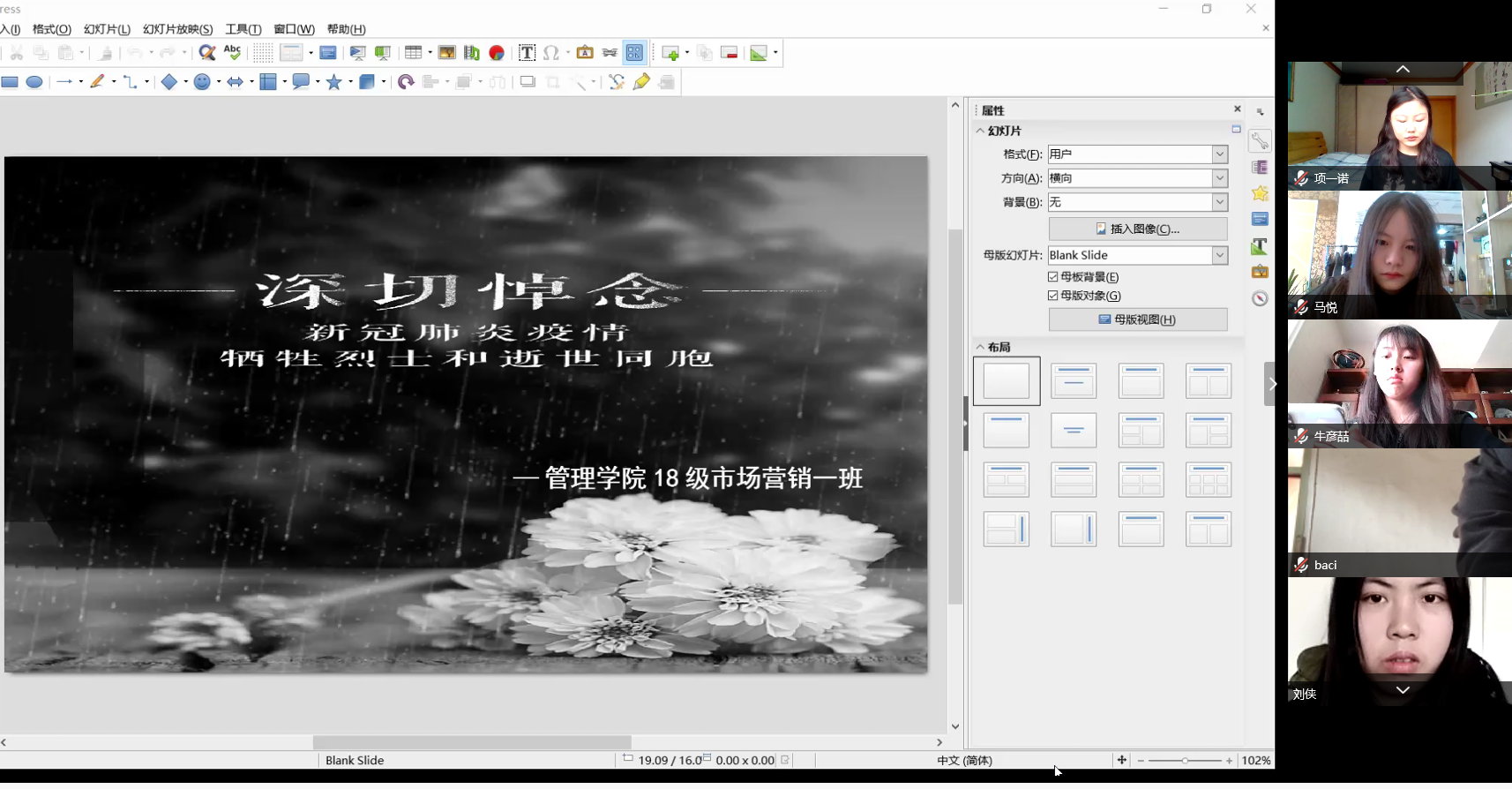Open the 方向 orientation dropdown
1512x789 pixels.
1219,178
